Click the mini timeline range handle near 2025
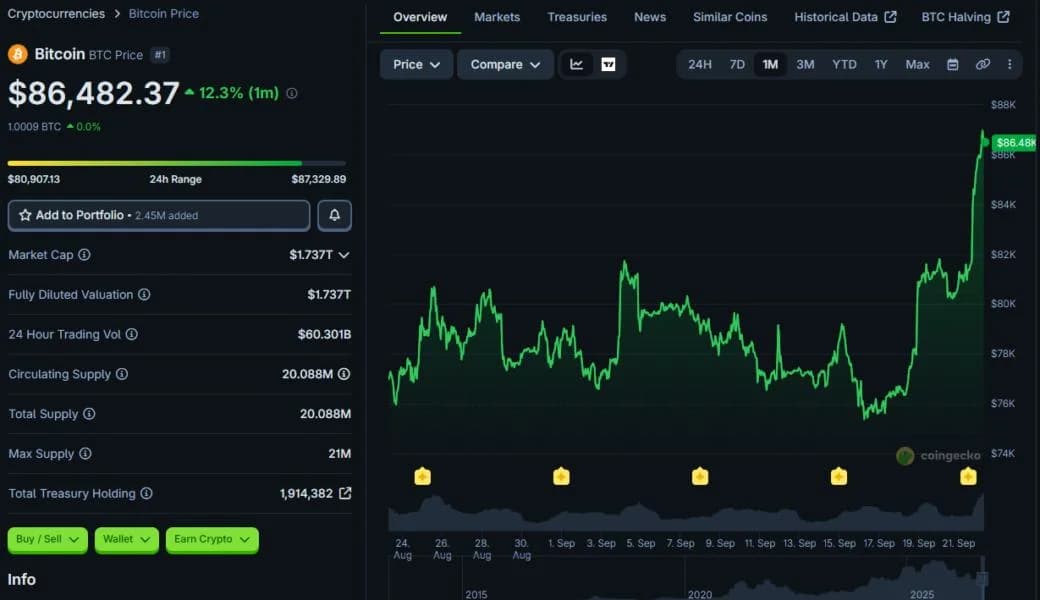 [982, 579]
